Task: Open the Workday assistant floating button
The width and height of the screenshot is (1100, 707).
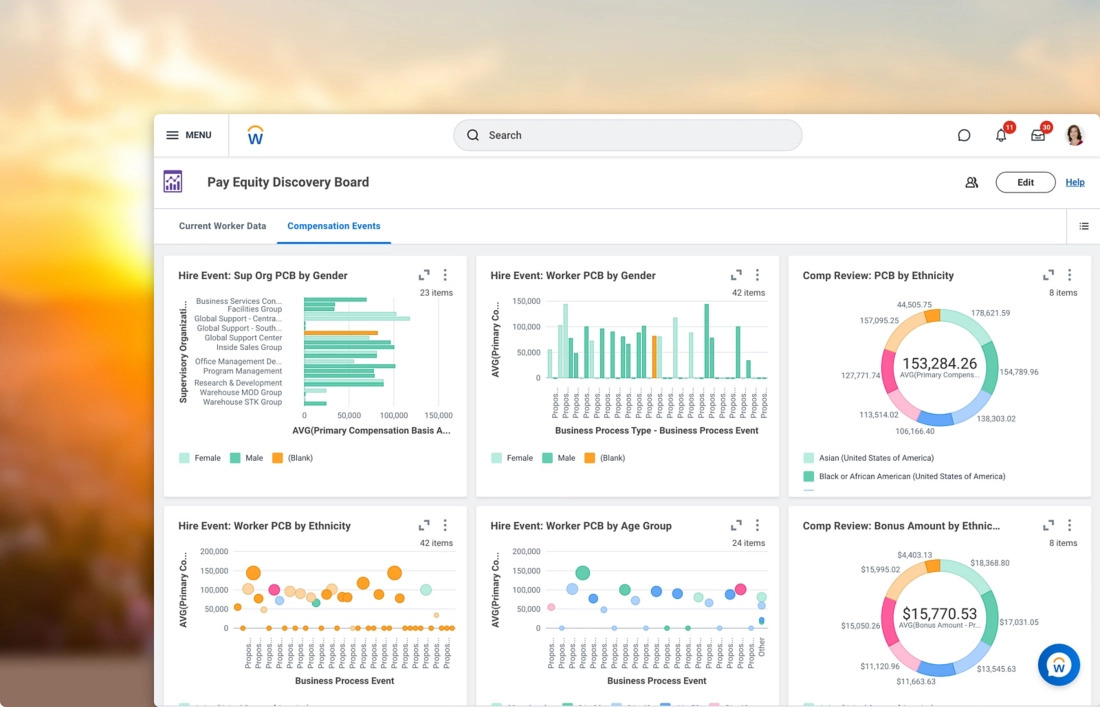Action: tap(1058, 664)
